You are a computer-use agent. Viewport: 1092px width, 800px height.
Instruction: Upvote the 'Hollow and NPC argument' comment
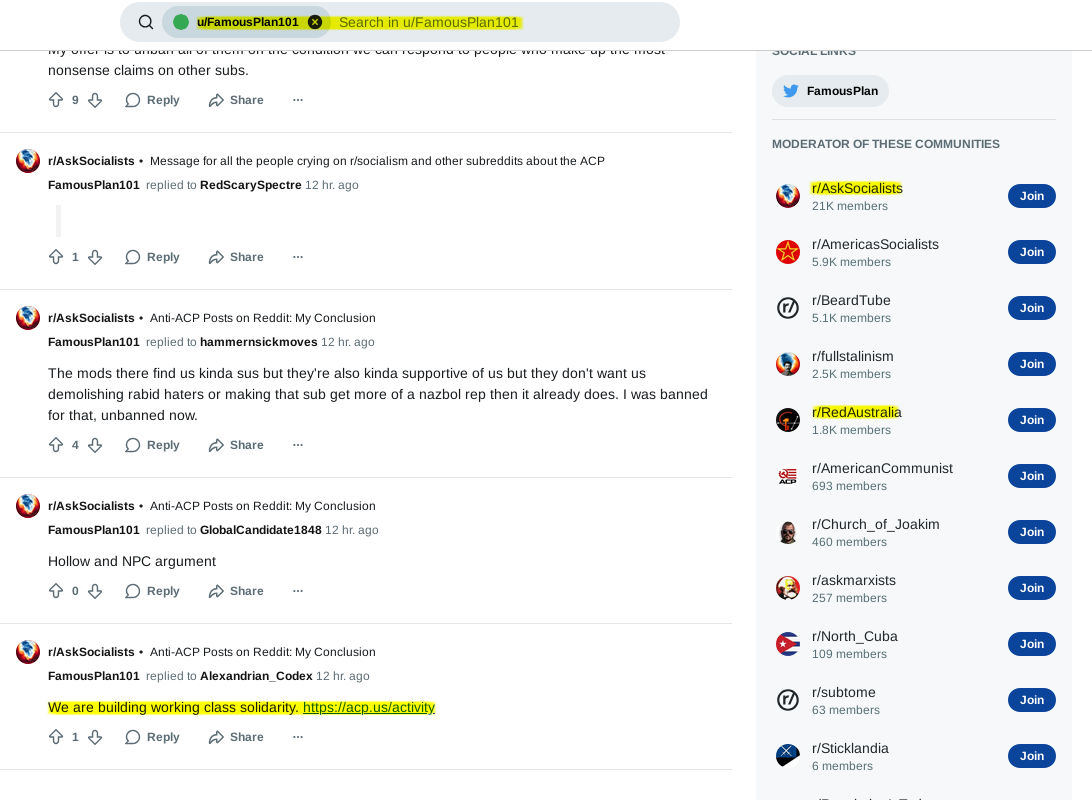point(56,591)
